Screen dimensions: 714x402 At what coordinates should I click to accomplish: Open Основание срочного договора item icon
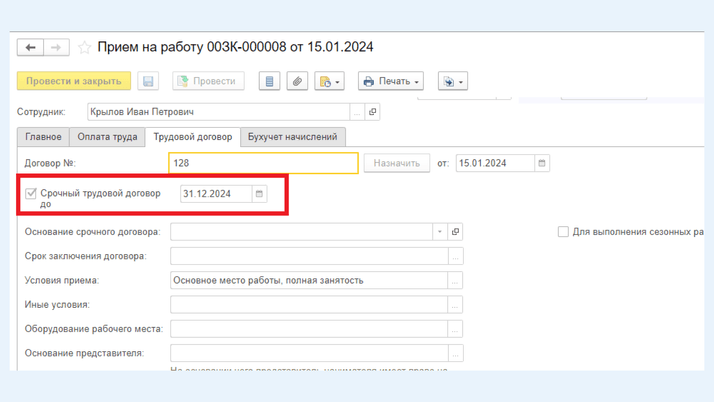tap(455, 232)
